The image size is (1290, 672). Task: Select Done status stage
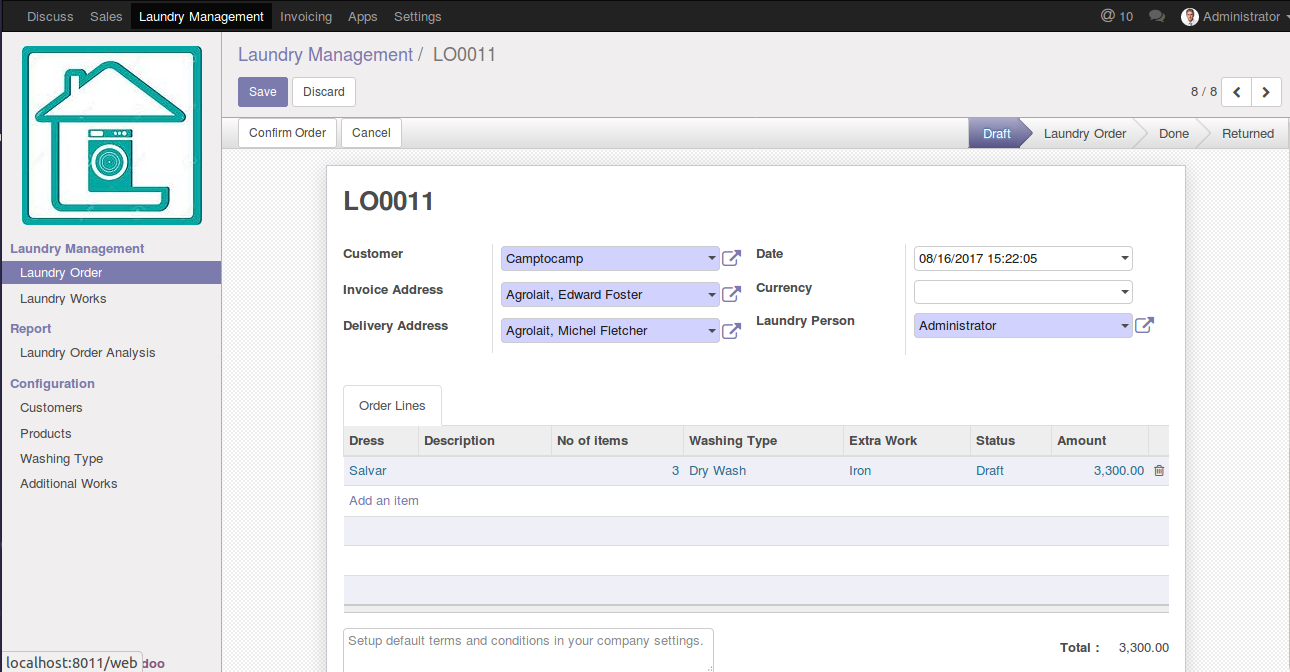(x=1174, y=133)
